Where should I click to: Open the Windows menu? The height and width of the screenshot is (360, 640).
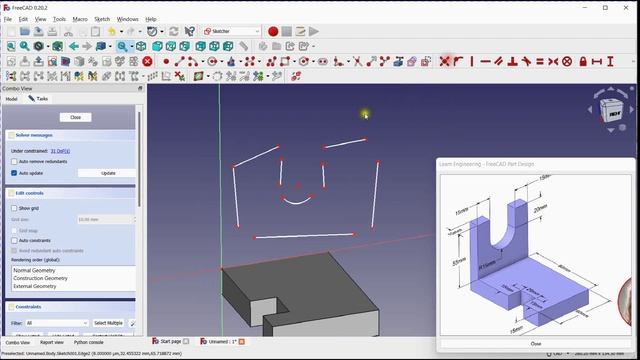(x=127, y=19)
